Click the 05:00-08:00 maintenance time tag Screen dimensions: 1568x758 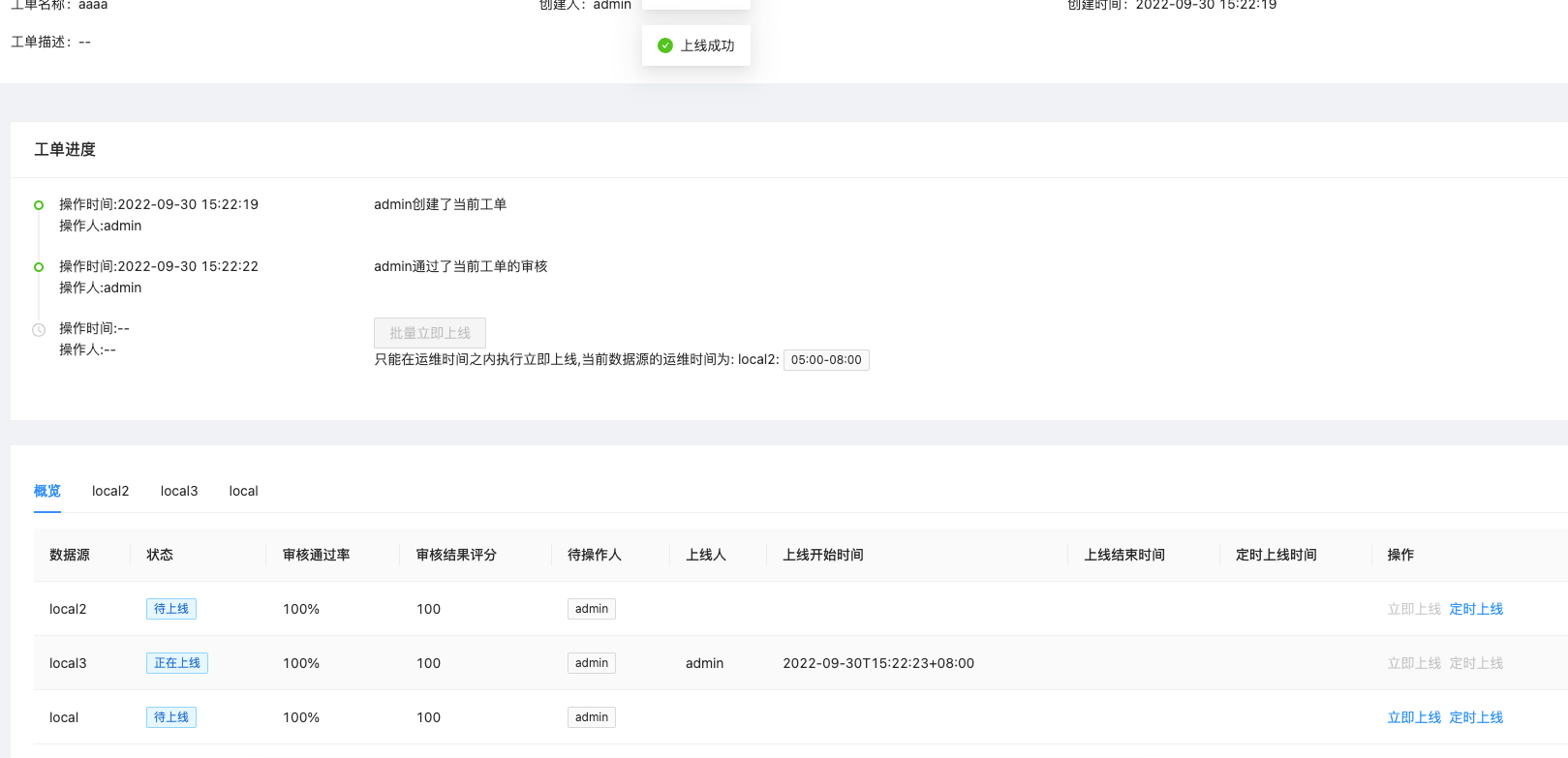(826, 360)
